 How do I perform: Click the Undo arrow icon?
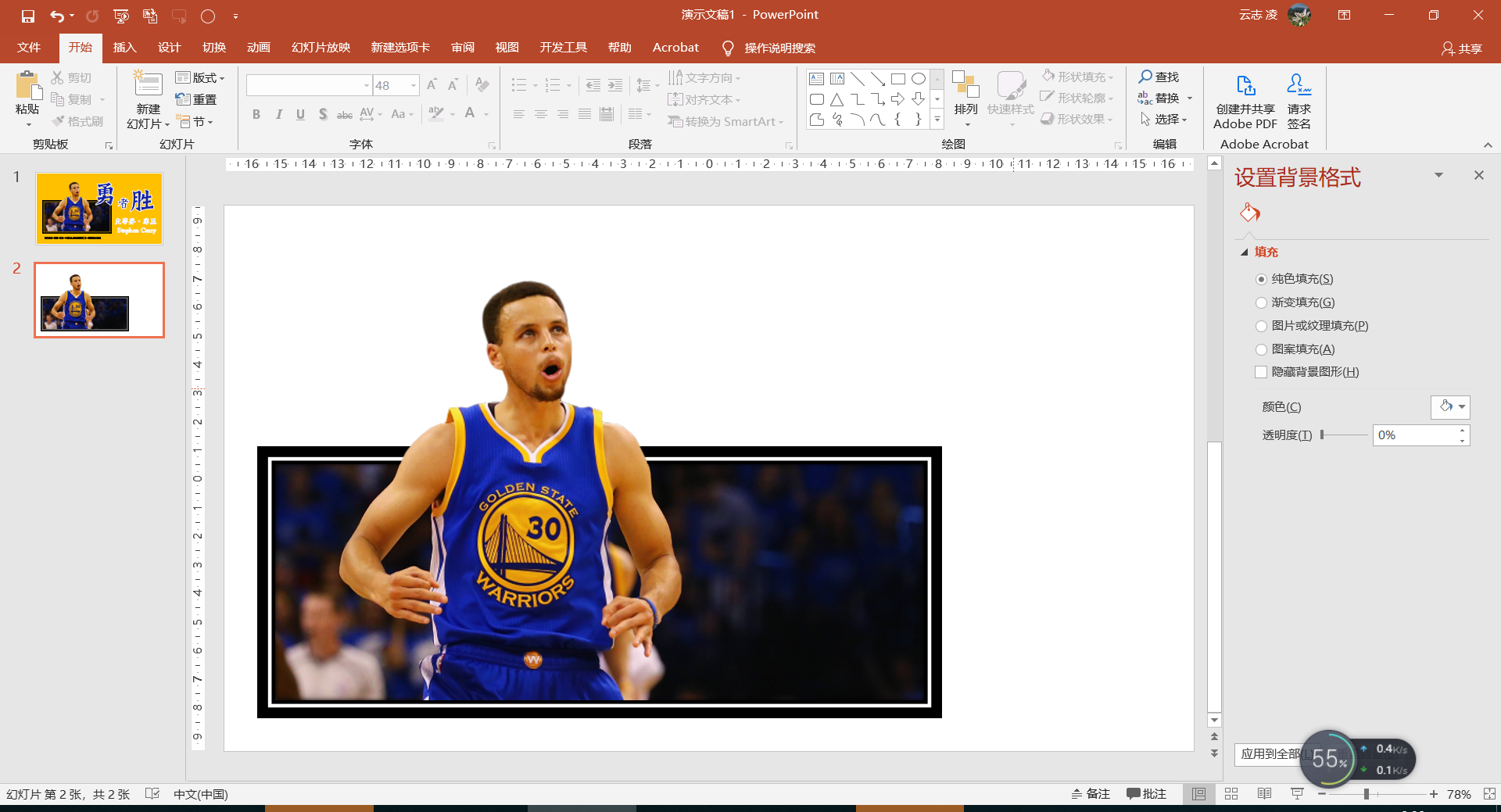tap(57, 16)
